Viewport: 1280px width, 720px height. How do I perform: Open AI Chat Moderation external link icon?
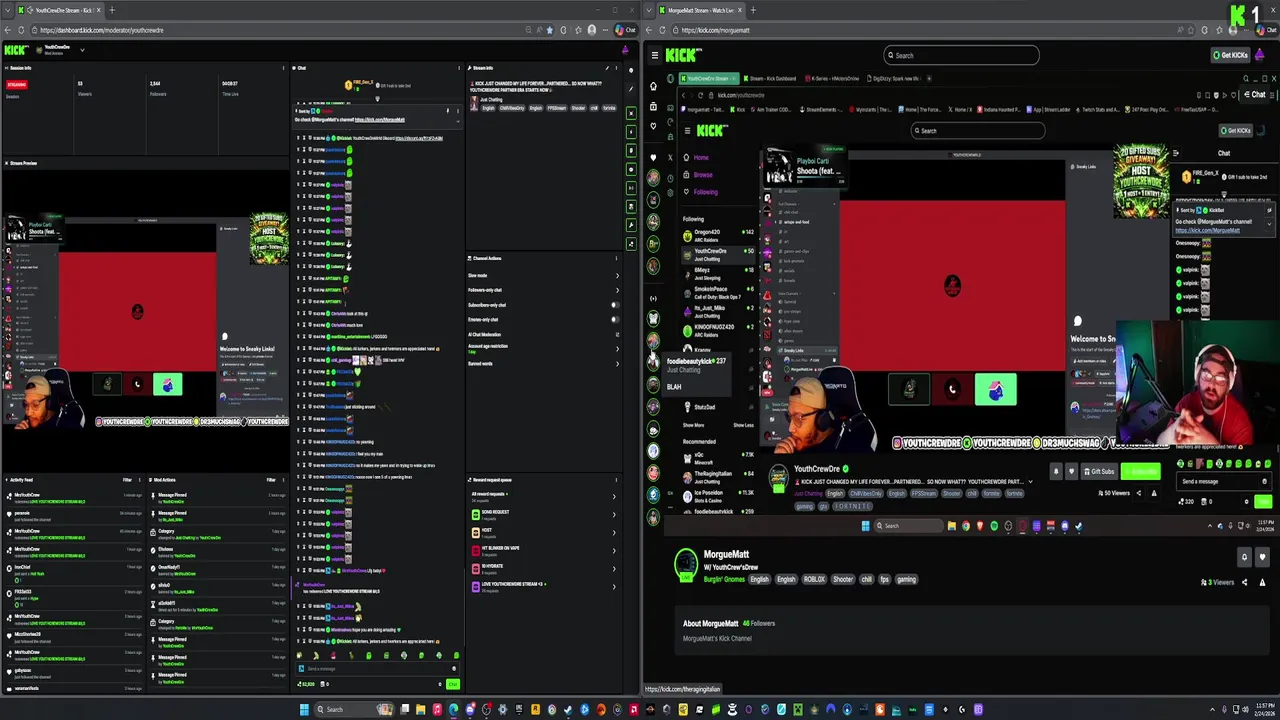(616, 334)
